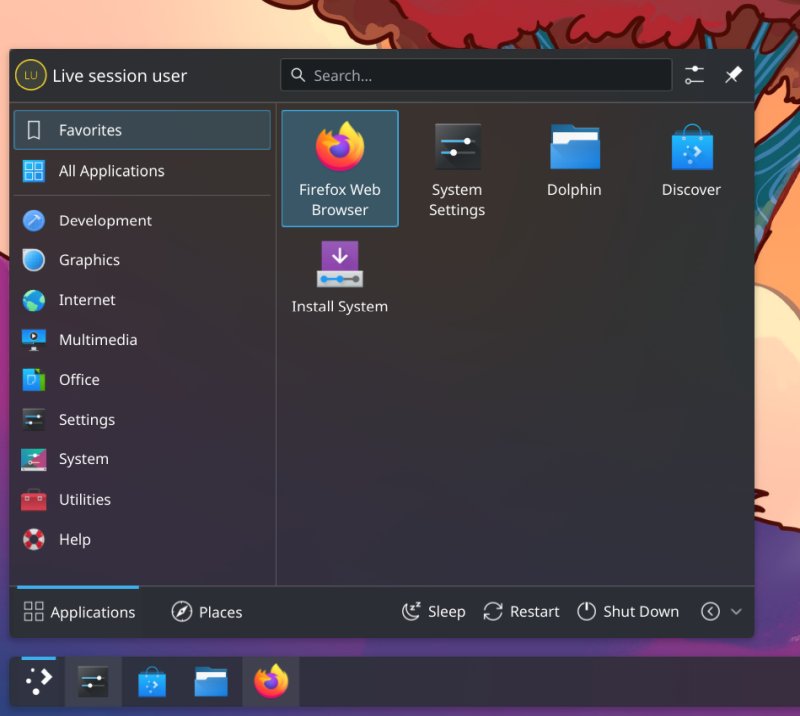Image resolution: width=800 pixels, height=716 pixels.
Task: Open Dolphin file manager in favorites
Action: [x=574, y=160]
